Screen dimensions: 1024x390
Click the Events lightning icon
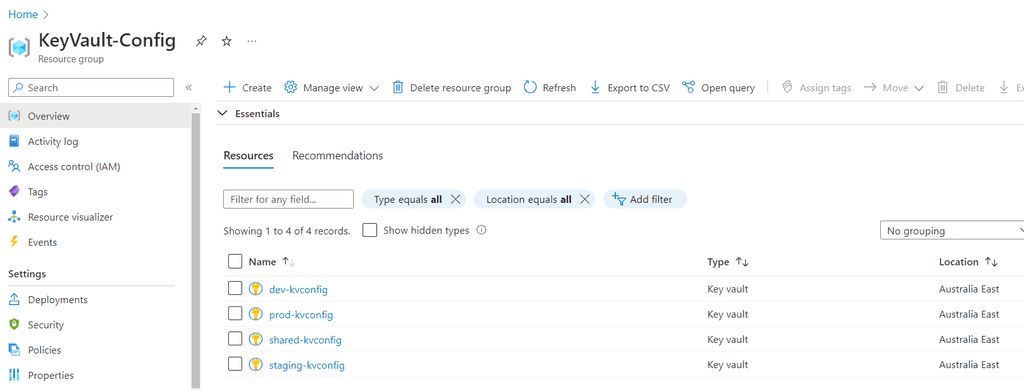[14, 242]
